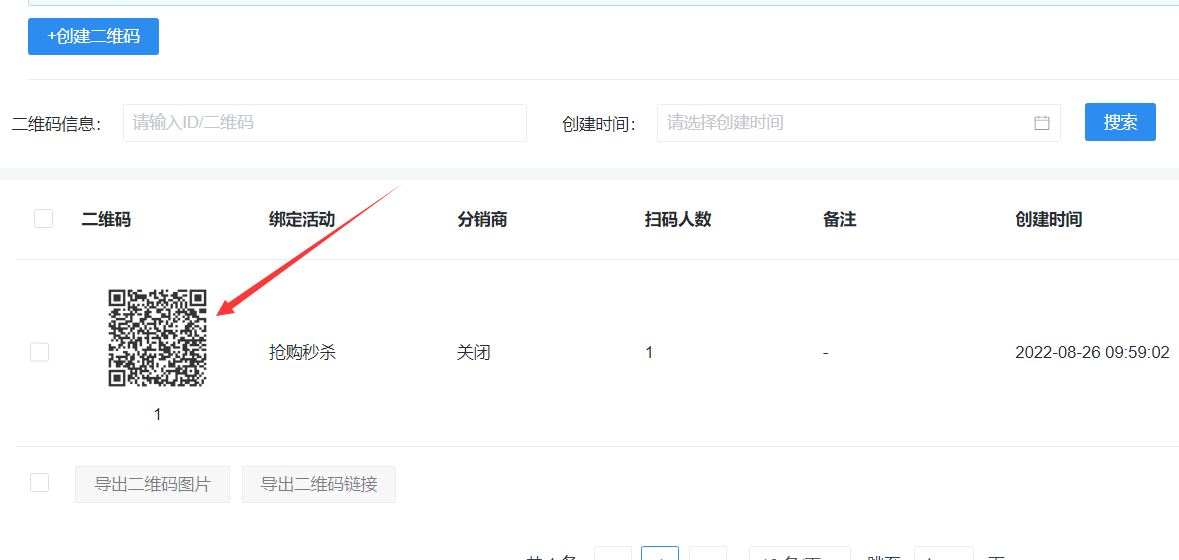Open the QR code image thumbnail
1179x560 pixels.
(157, 338)
